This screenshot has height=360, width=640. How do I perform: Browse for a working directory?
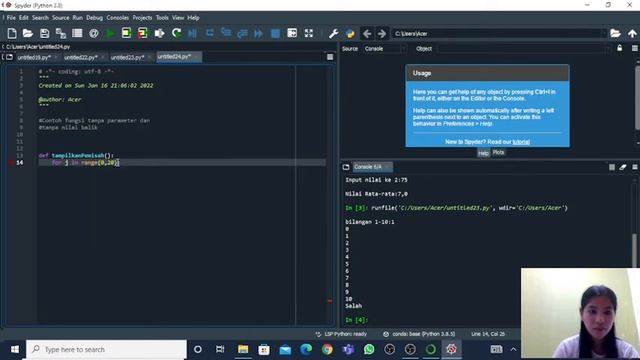615,33
